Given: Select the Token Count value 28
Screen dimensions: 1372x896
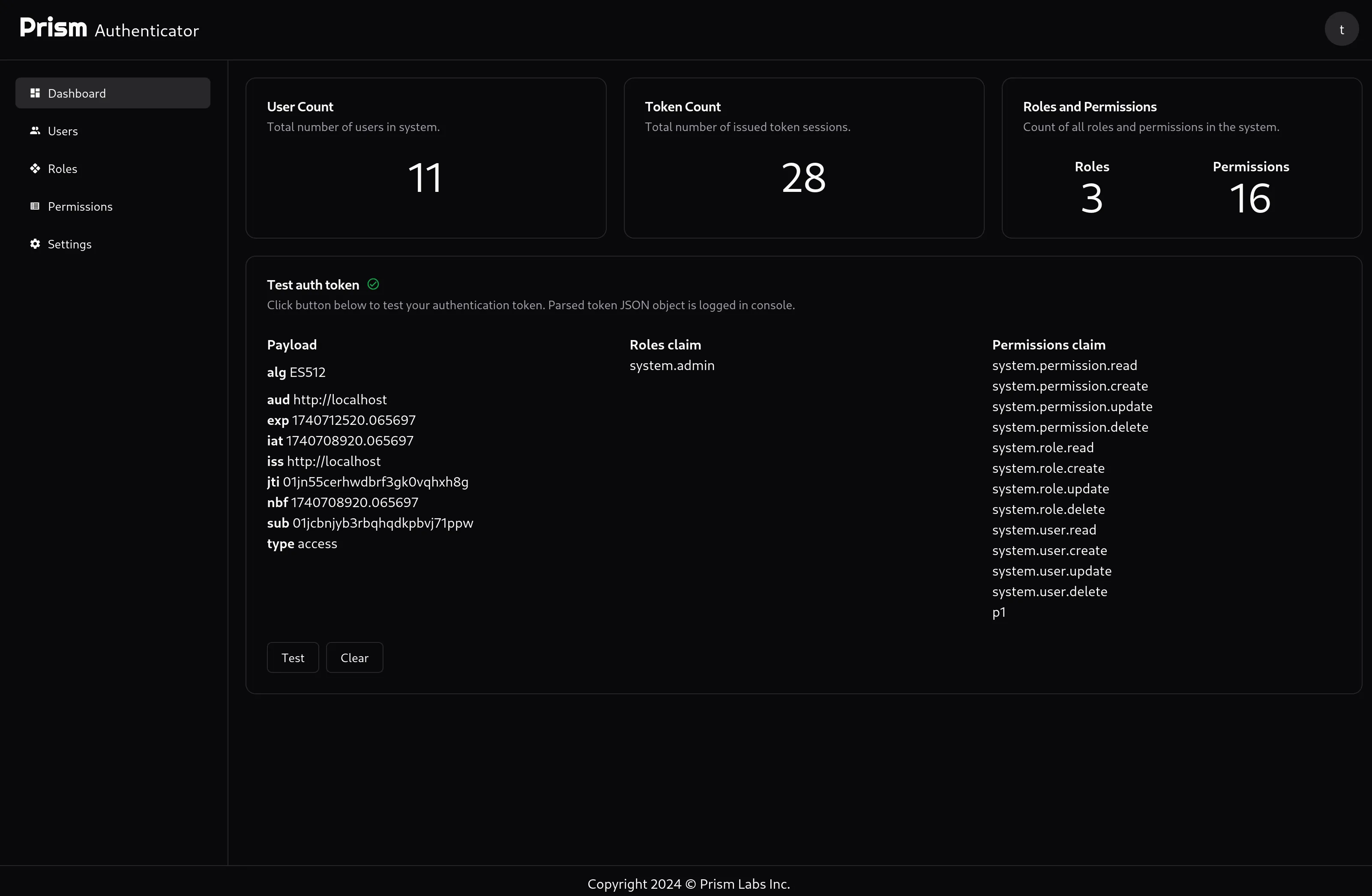Looking at the screenshot, I should pos(803,177).
